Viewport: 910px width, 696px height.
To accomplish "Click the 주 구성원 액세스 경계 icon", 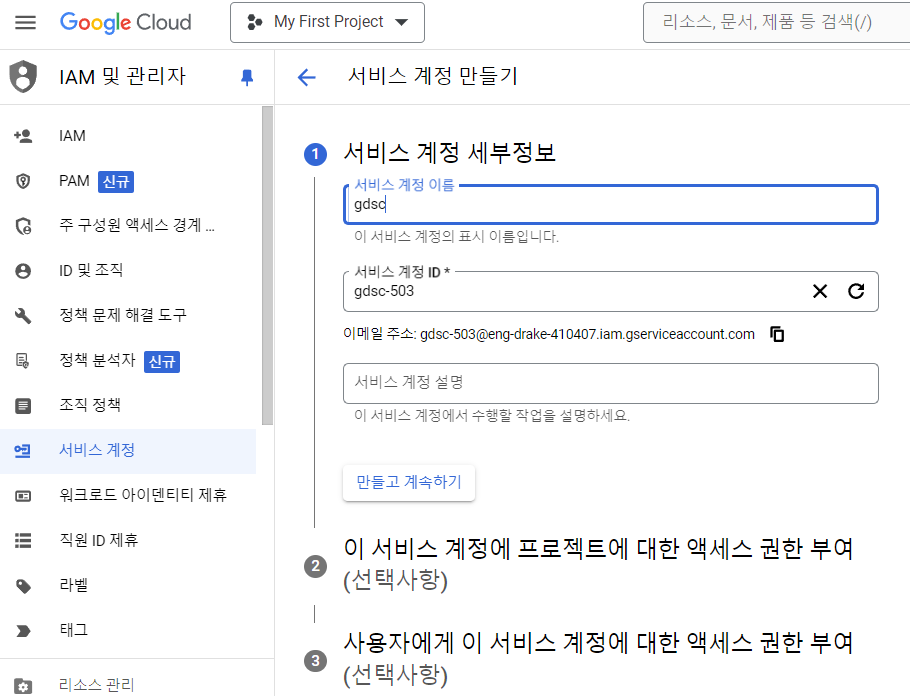I will 23,226.
